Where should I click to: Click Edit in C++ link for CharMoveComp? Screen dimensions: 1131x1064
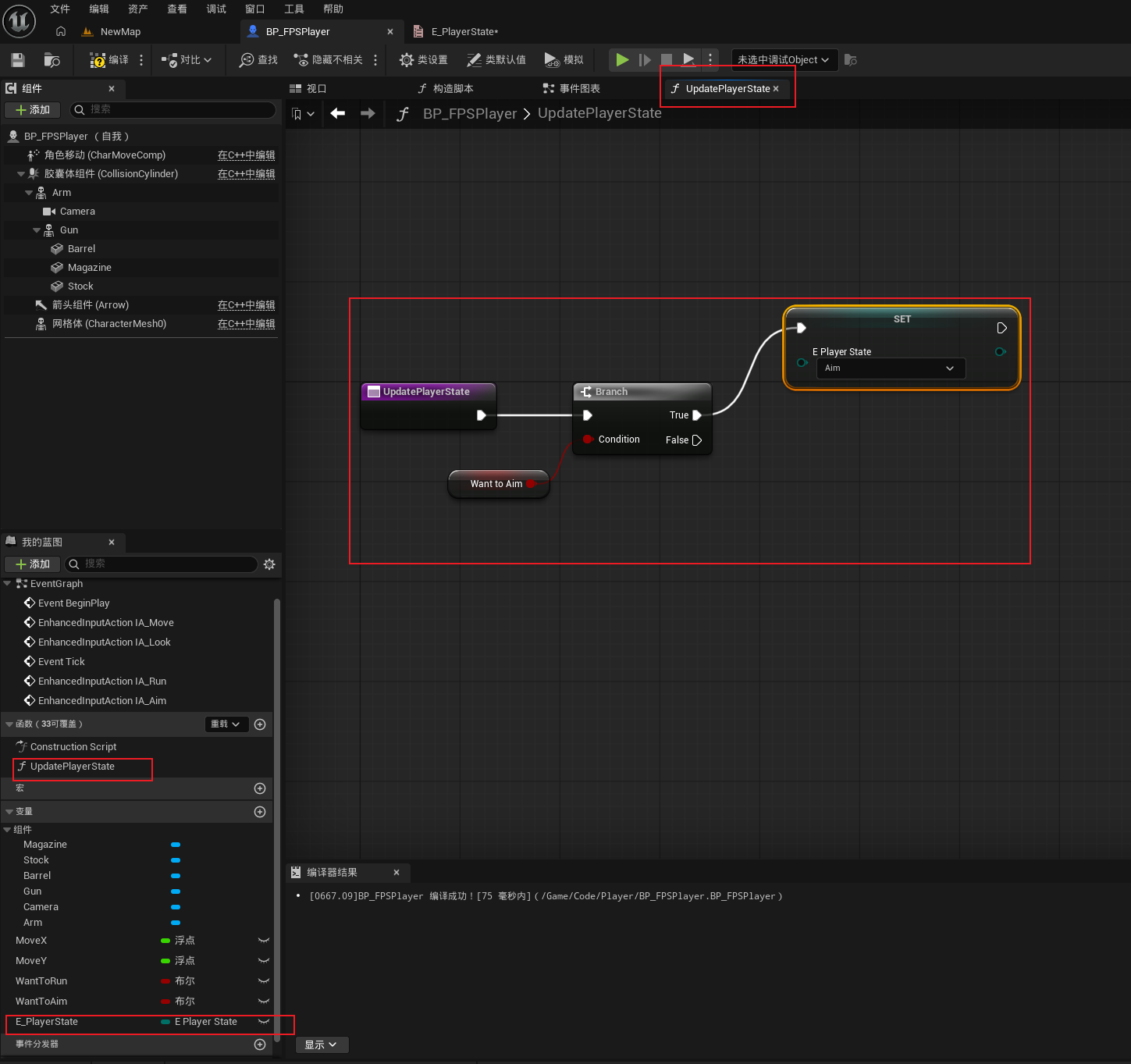point(247,155)
